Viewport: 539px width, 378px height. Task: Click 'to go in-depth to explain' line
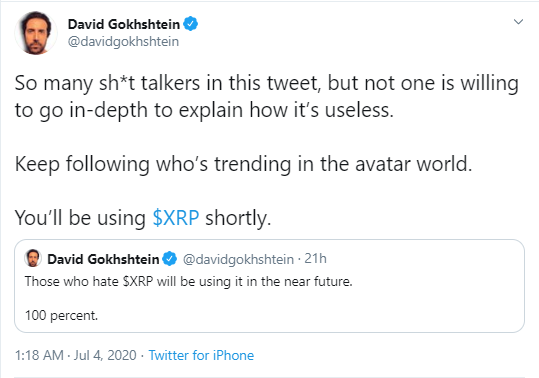(204, 111)
